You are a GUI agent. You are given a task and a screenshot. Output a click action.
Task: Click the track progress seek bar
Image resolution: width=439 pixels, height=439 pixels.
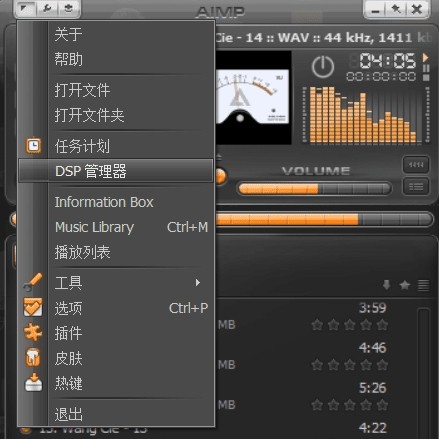[324, 220]
